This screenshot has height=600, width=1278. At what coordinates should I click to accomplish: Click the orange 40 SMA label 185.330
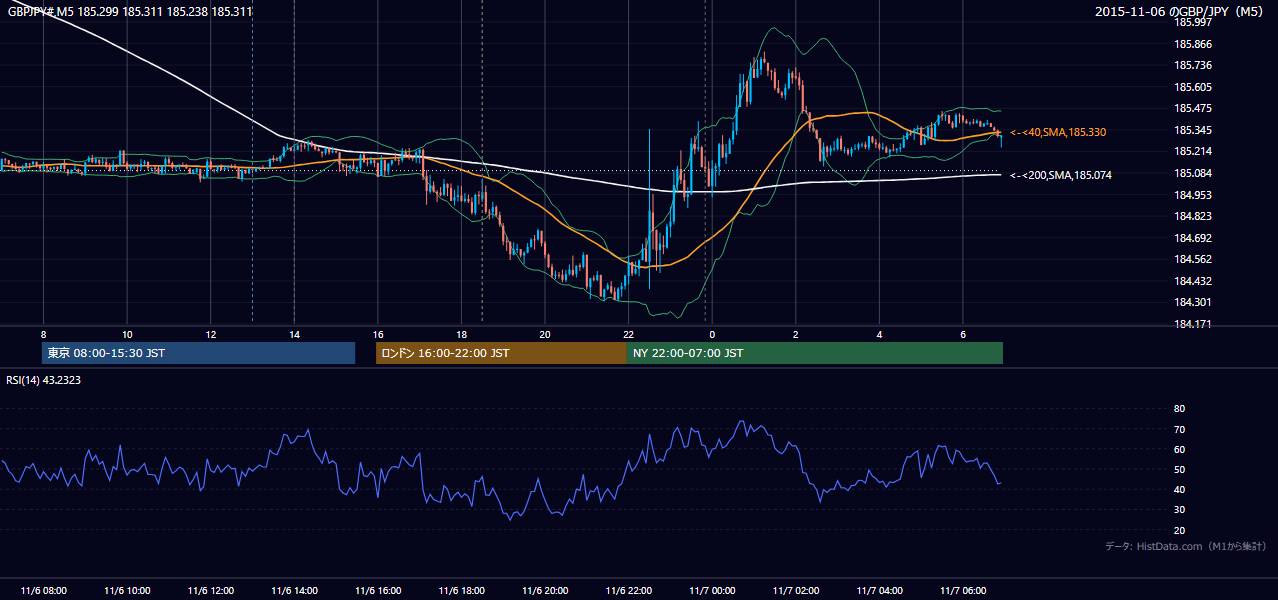click(1058, 132)
